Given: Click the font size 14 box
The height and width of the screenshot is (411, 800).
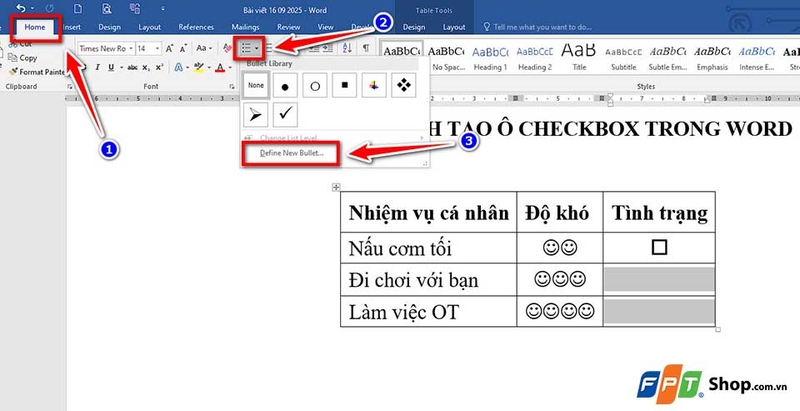Looking at the screenshot, I should (144, 48).
